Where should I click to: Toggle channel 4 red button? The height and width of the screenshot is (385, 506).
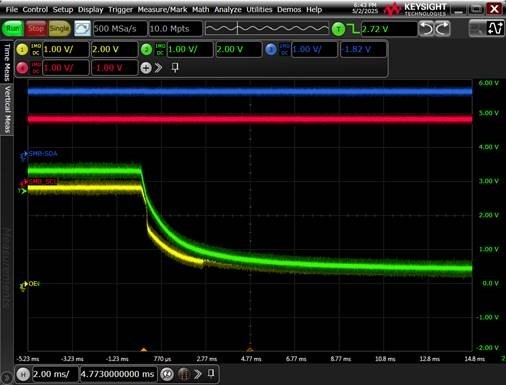coord(22,68)
